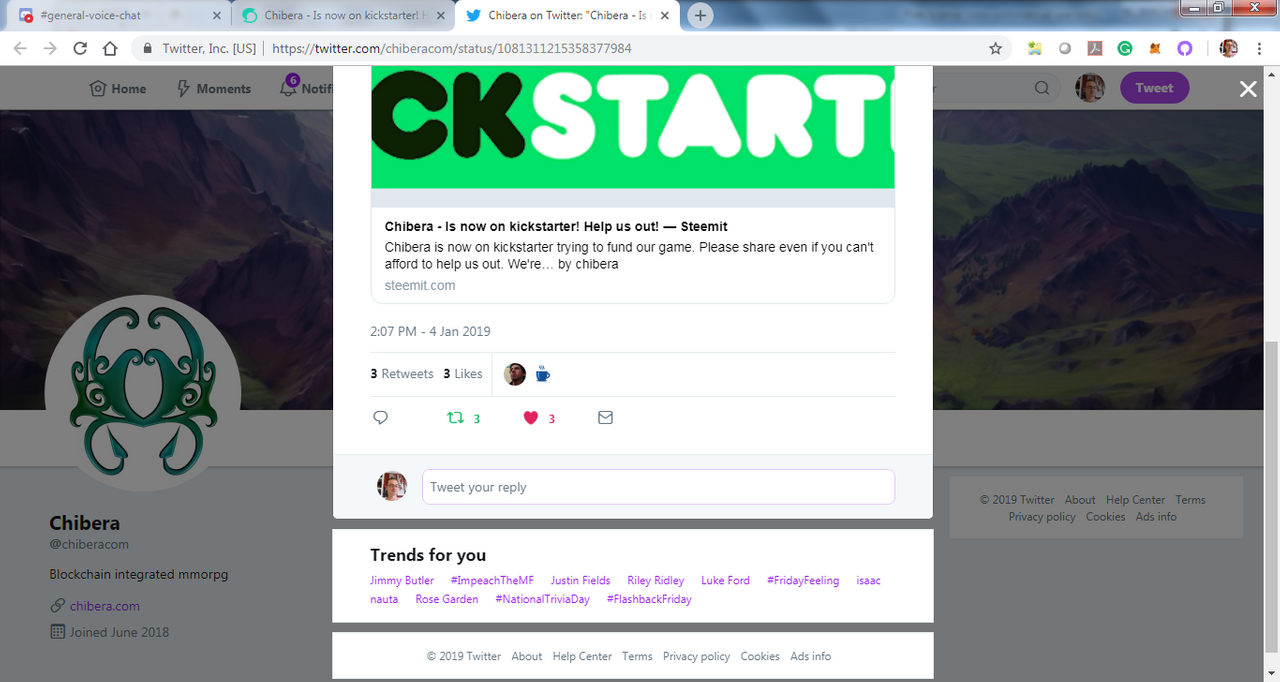Open the Moments menu item
The width and height of the screenshot is (1280, 682).
[x=213, y=88]
